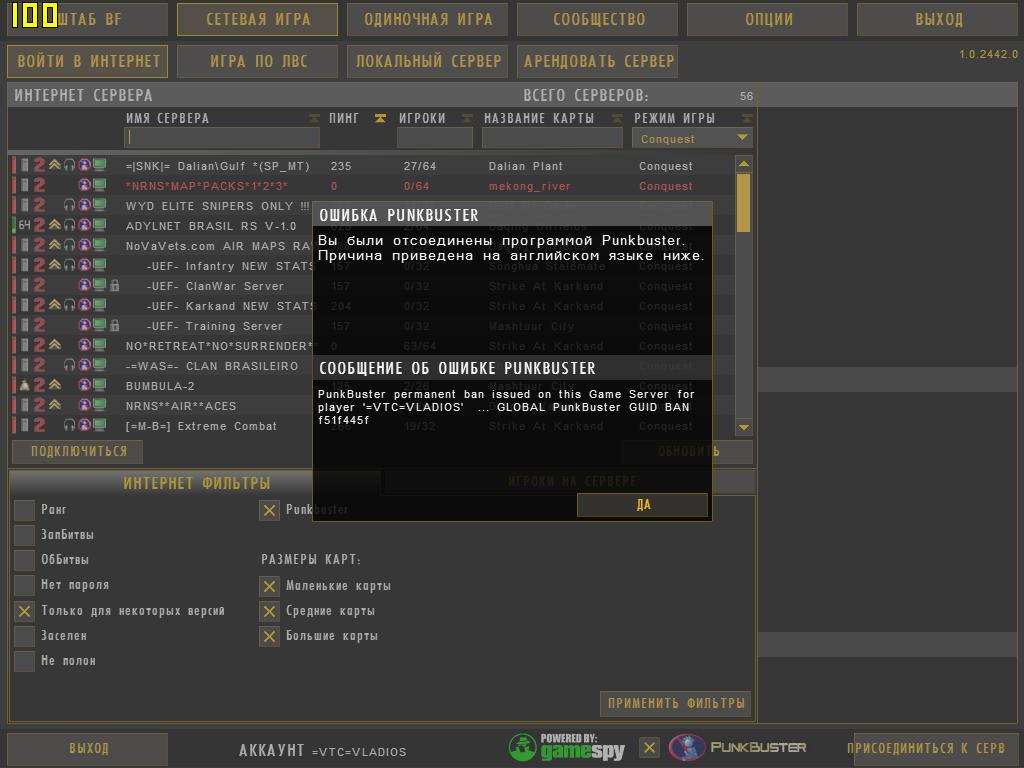1024x768 pixels.
Task: Enable the Ранг filter checkbox
Action: click(25, 510)
